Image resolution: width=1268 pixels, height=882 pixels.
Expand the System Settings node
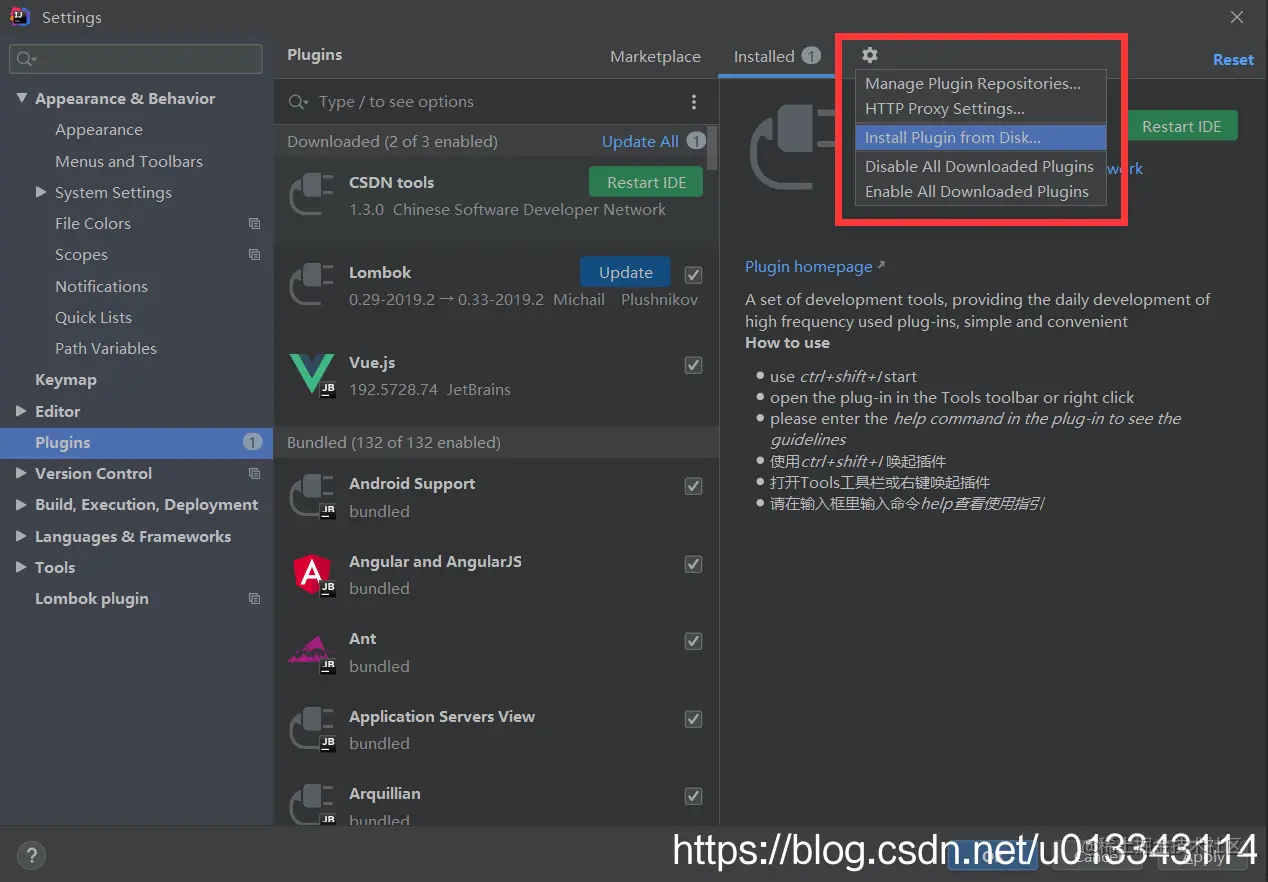(x=41, y=192)
